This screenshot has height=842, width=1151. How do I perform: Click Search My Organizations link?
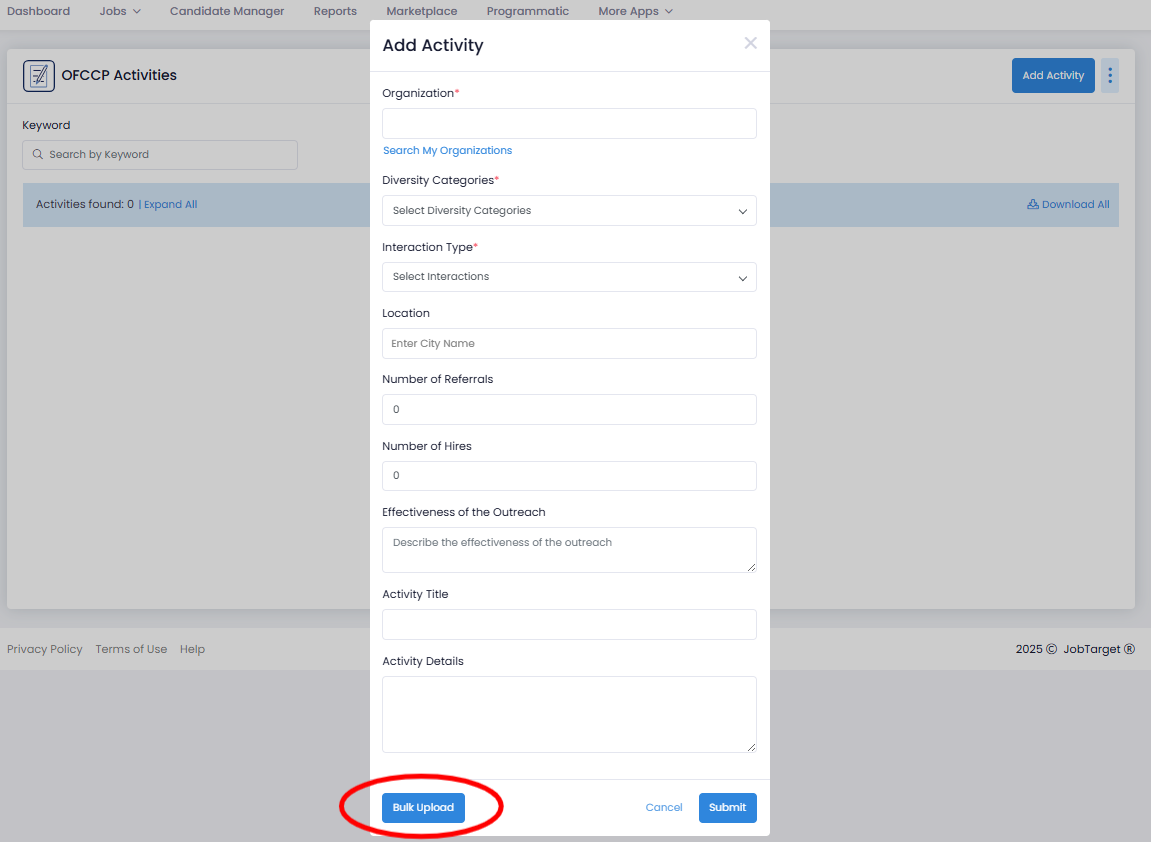447,150
